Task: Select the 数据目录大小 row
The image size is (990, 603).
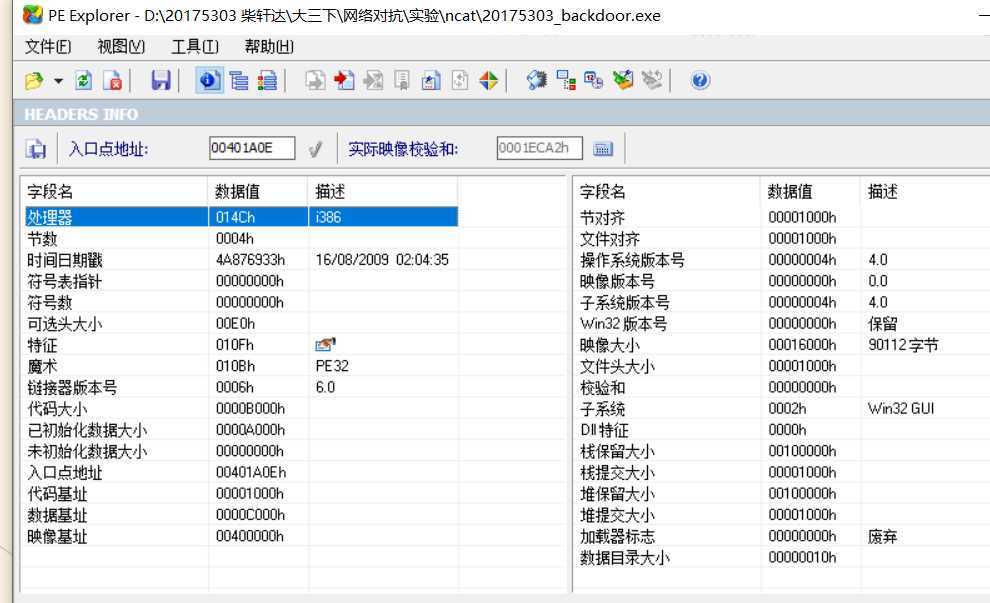Action: click(x=783, y=558)
